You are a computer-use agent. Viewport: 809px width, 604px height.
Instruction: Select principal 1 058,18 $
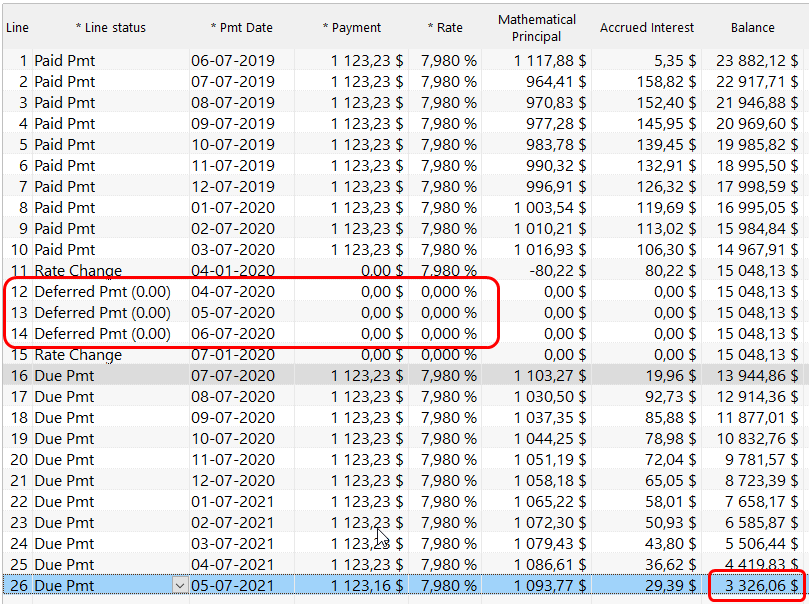549,481
